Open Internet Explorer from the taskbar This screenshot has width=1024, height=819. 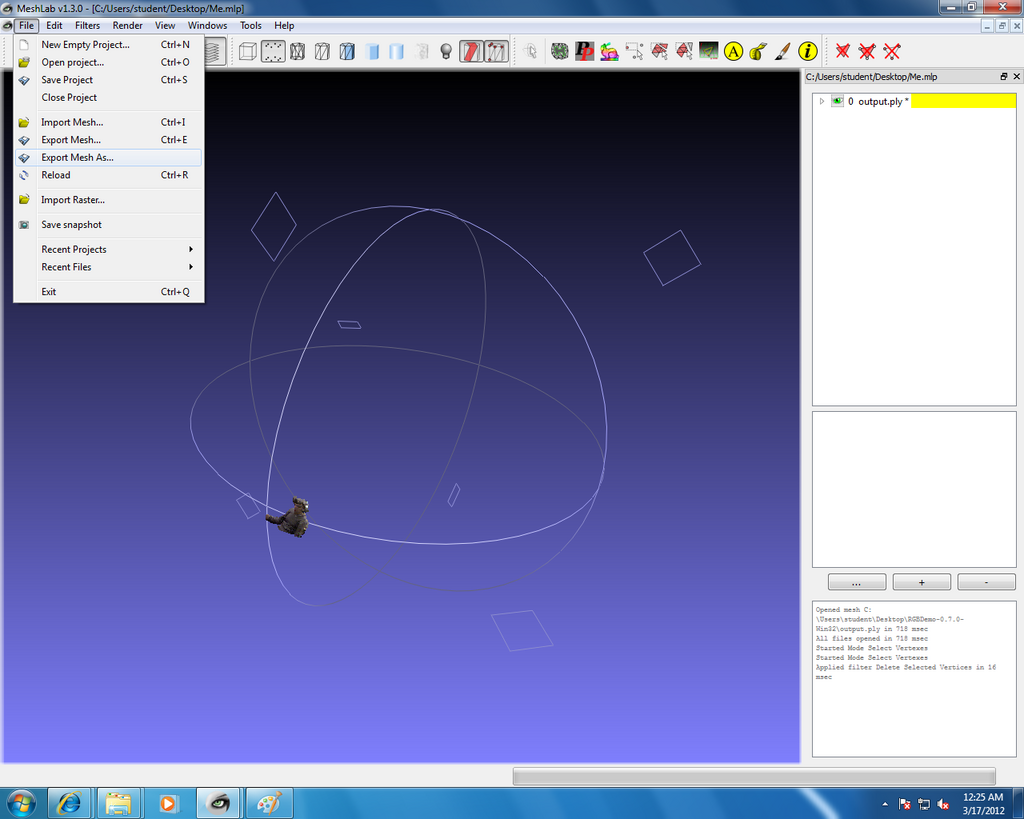point(69,803)
